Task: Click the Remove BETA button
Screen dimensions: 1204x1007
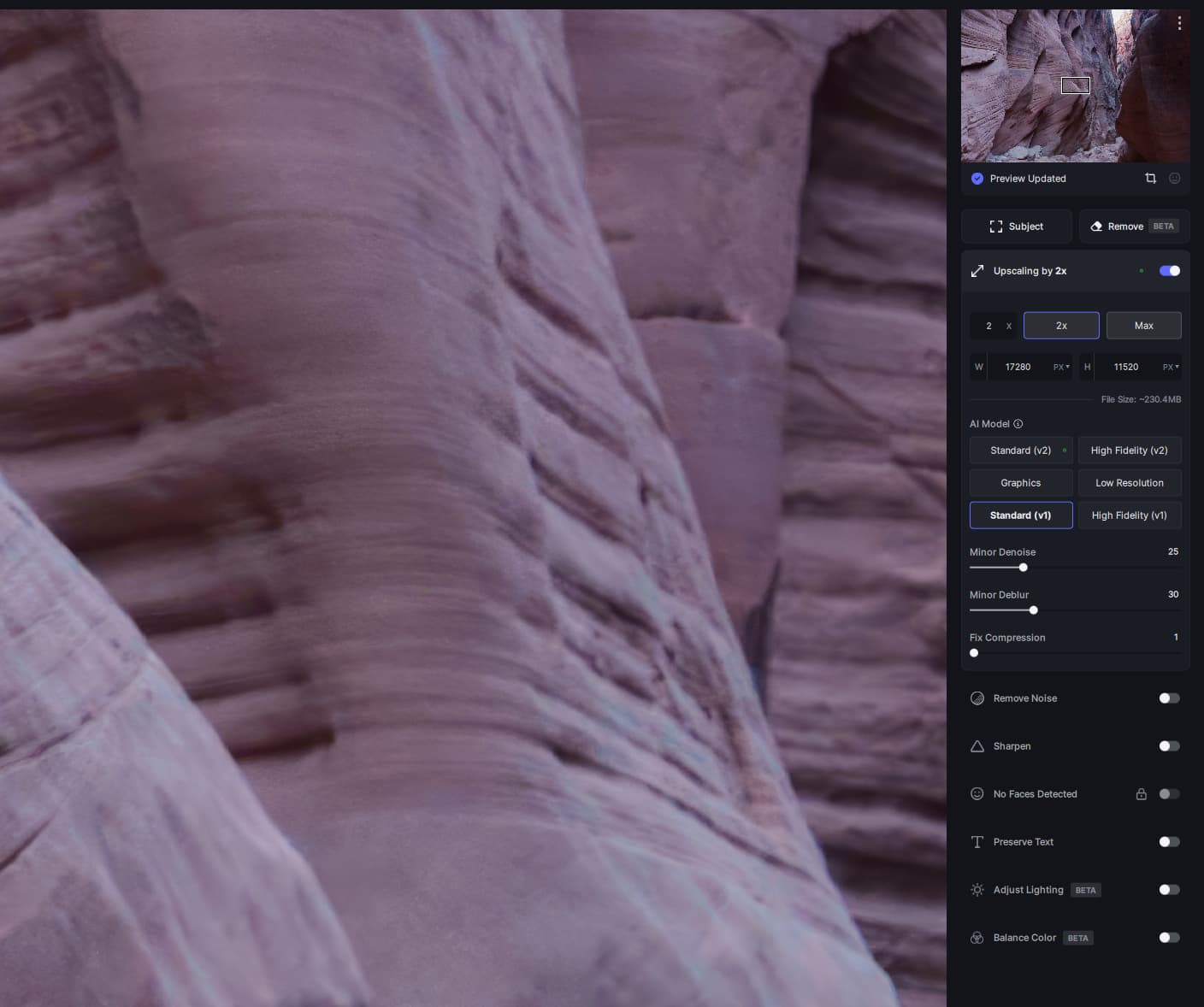Action: click(1135, 227)
